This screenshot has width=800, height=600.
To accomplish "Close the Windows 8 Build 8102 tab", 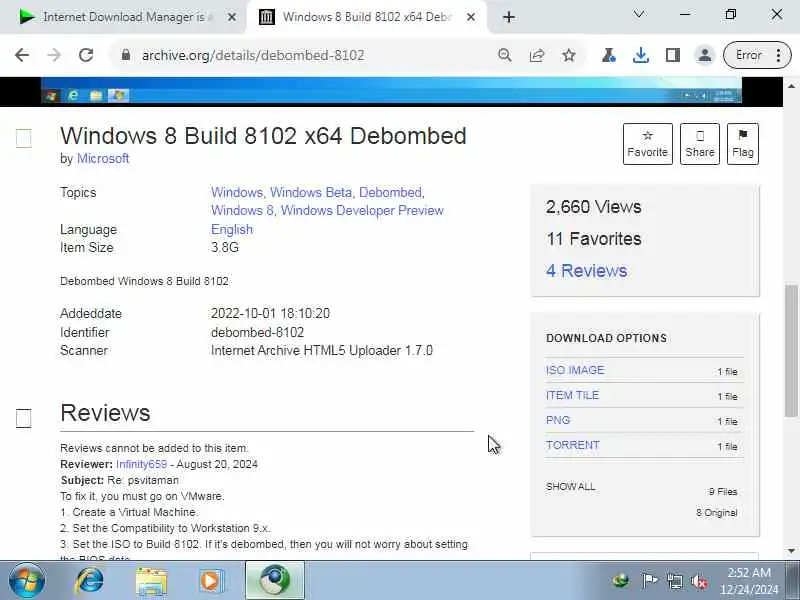I will [471, 17].
